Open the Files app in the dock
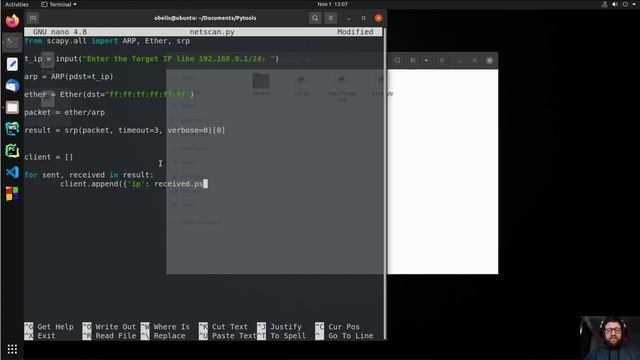The width and height of the screenshot is (640, 360). click(x=12, y=107)
